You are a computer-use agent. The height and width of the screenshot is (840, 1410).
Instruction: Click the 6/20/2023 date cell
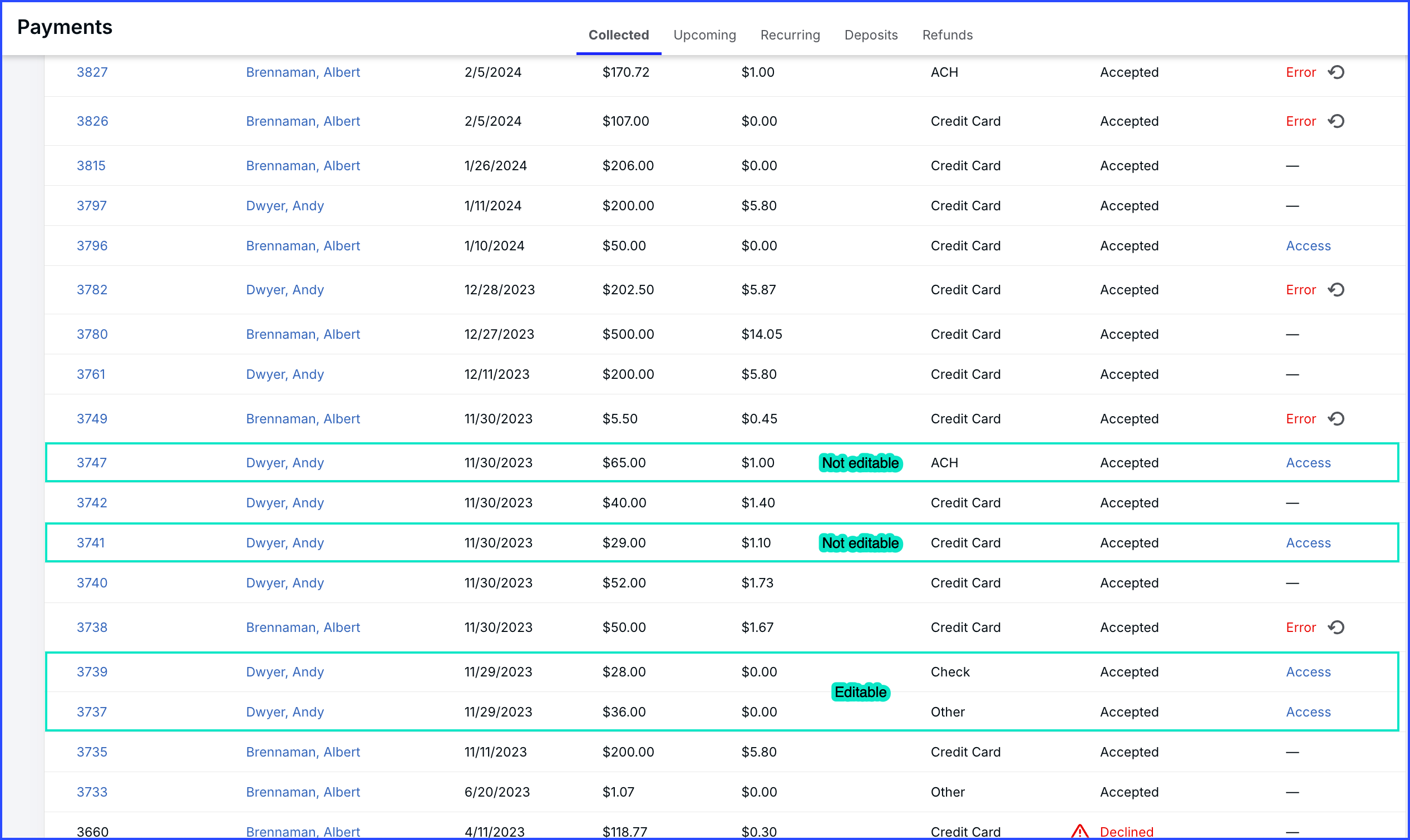(x=497, y=793)
